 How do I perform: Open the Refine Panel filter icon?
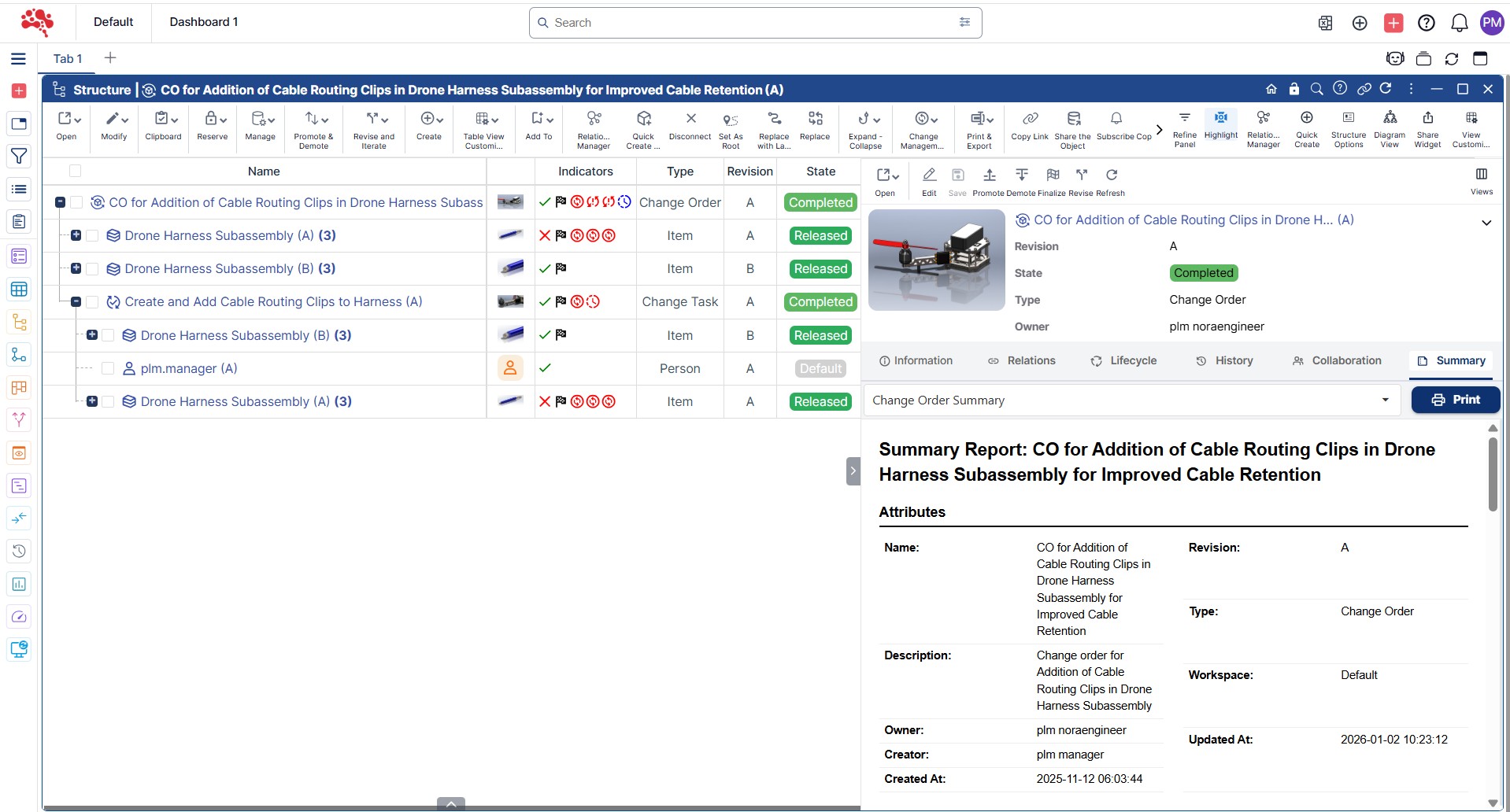[1184, 118]
